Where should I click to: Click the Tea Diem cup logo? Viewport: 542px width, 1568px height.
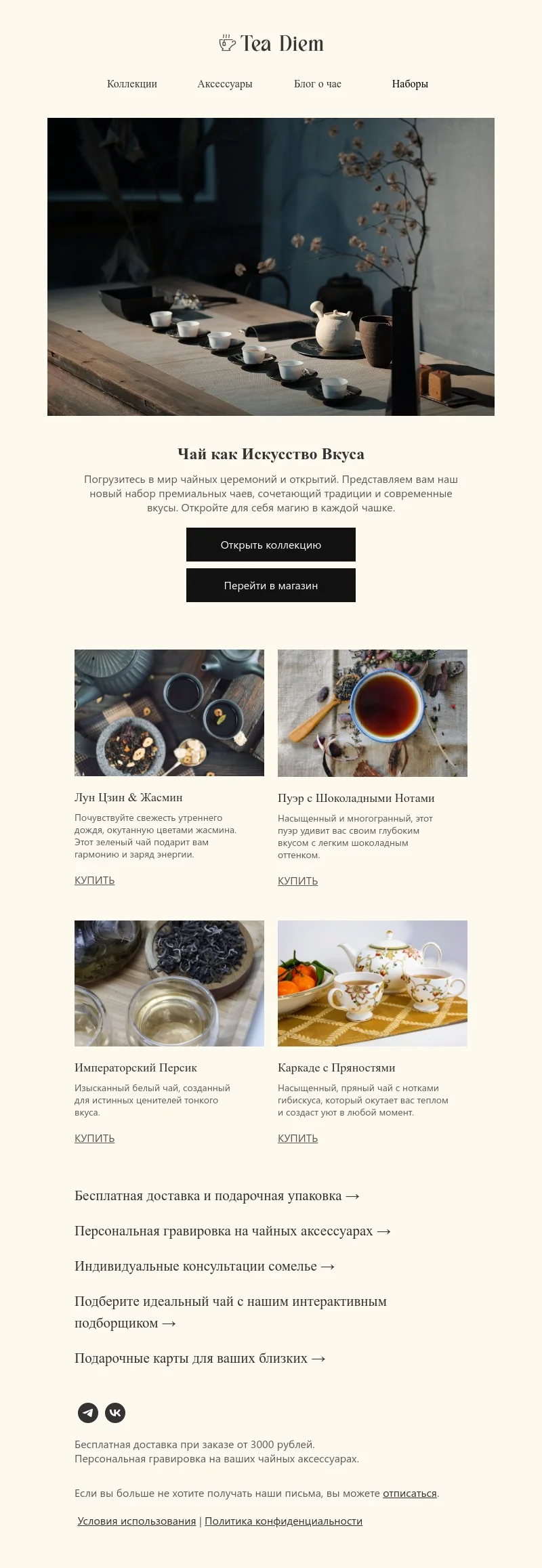point(271,43)
